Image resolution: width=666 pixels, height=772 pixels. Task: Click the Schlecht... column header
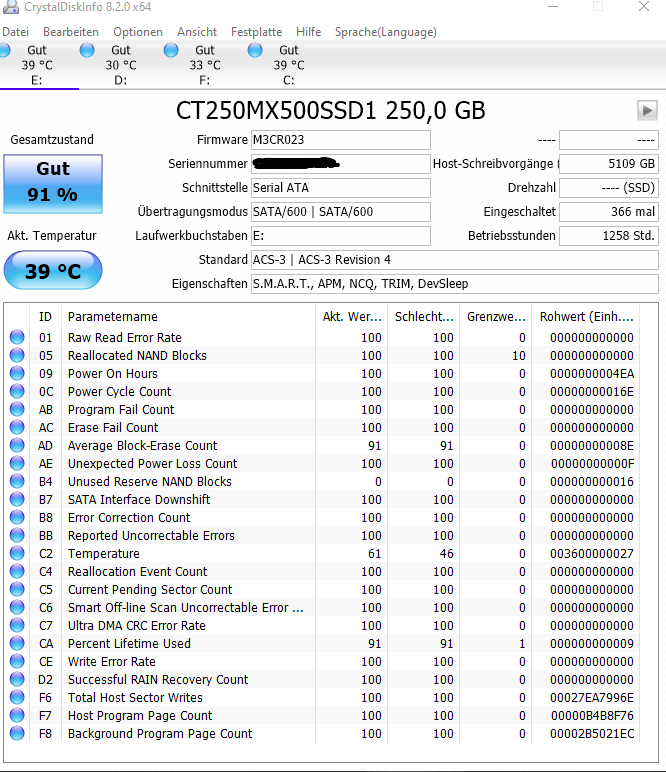click(x=424, y=317)
